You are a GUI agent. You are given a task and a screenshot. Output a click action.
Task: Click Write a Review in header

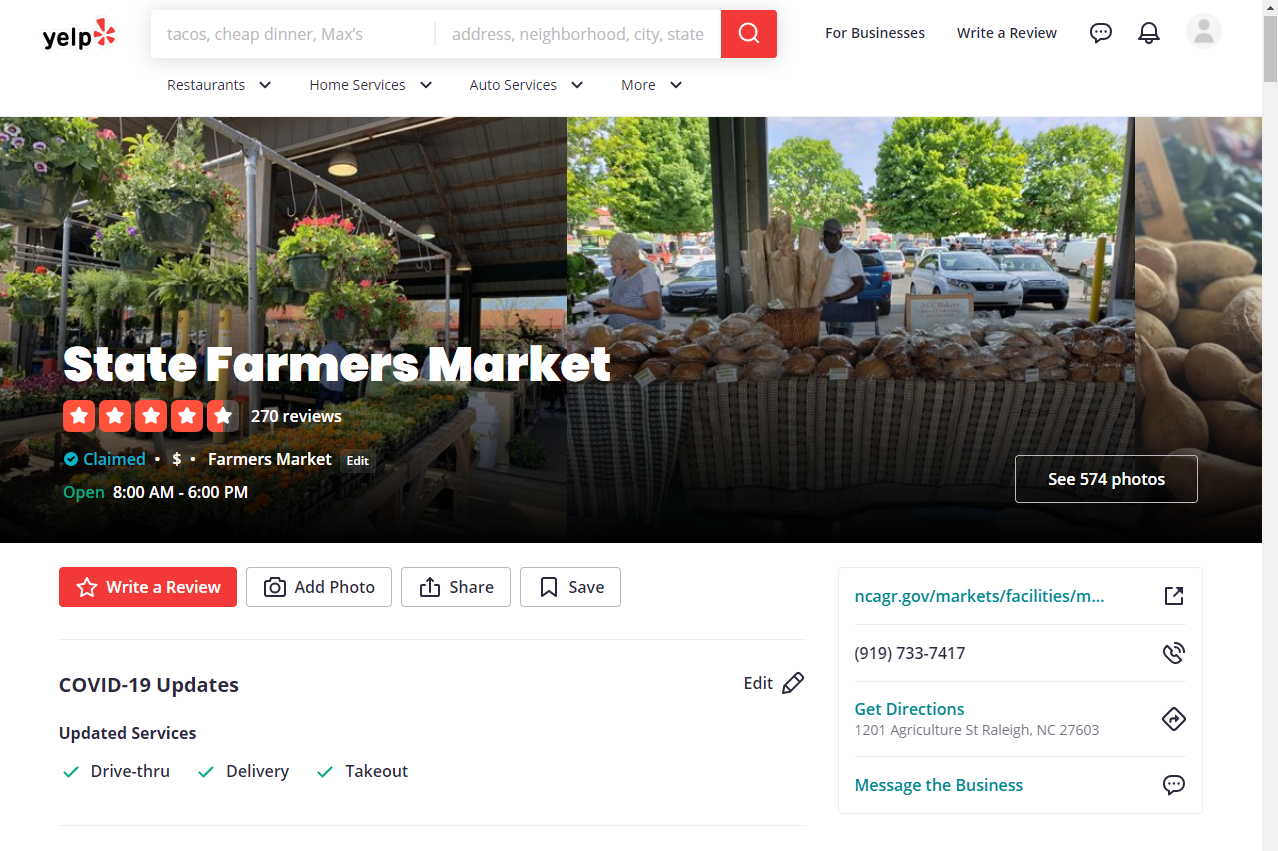[x=1007, y=33]
